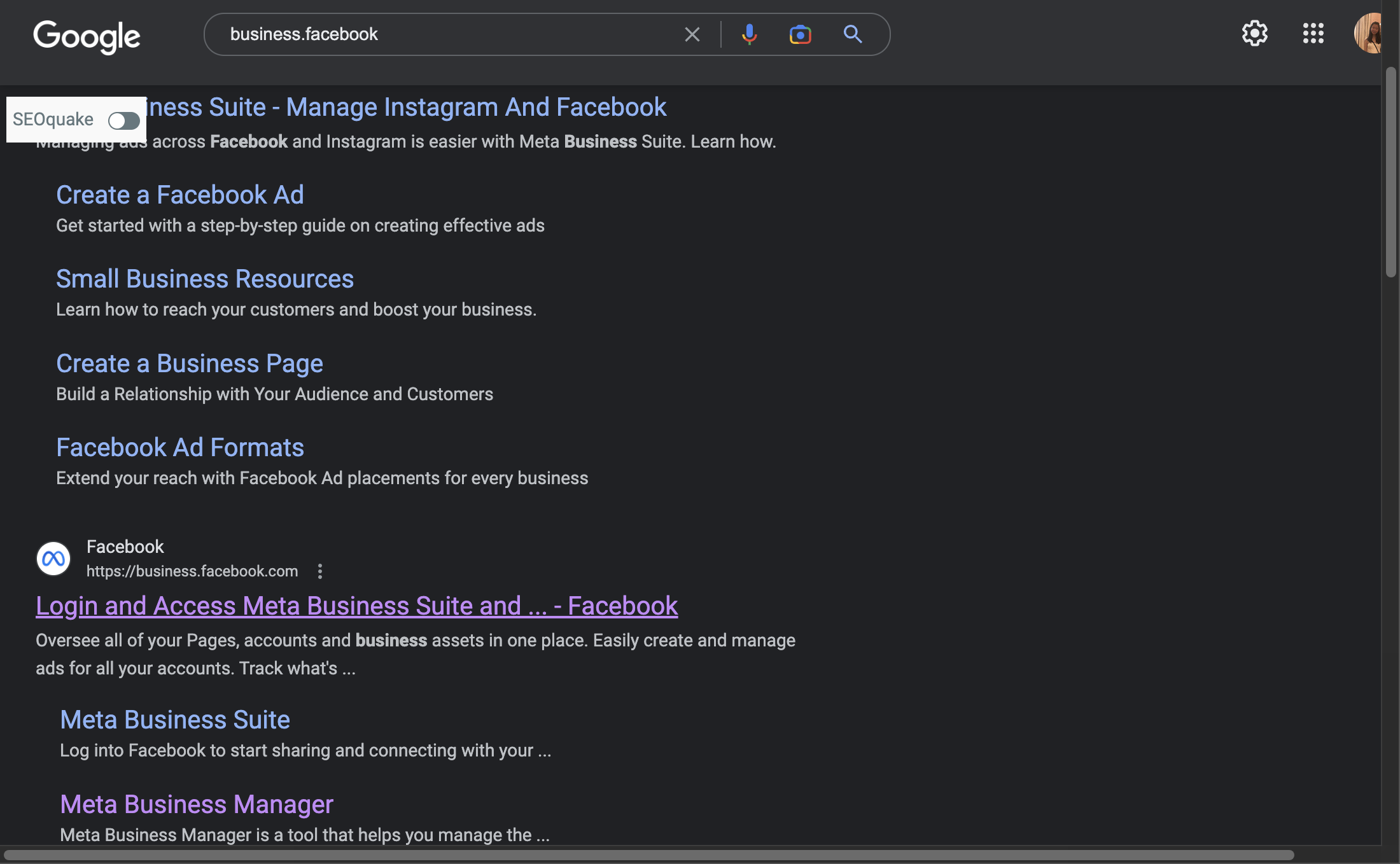Viewport: 1400px width, 864px height.
Task: Click the snippet 'Get started with a step-by-step guide'
Action: coord(300,225)
